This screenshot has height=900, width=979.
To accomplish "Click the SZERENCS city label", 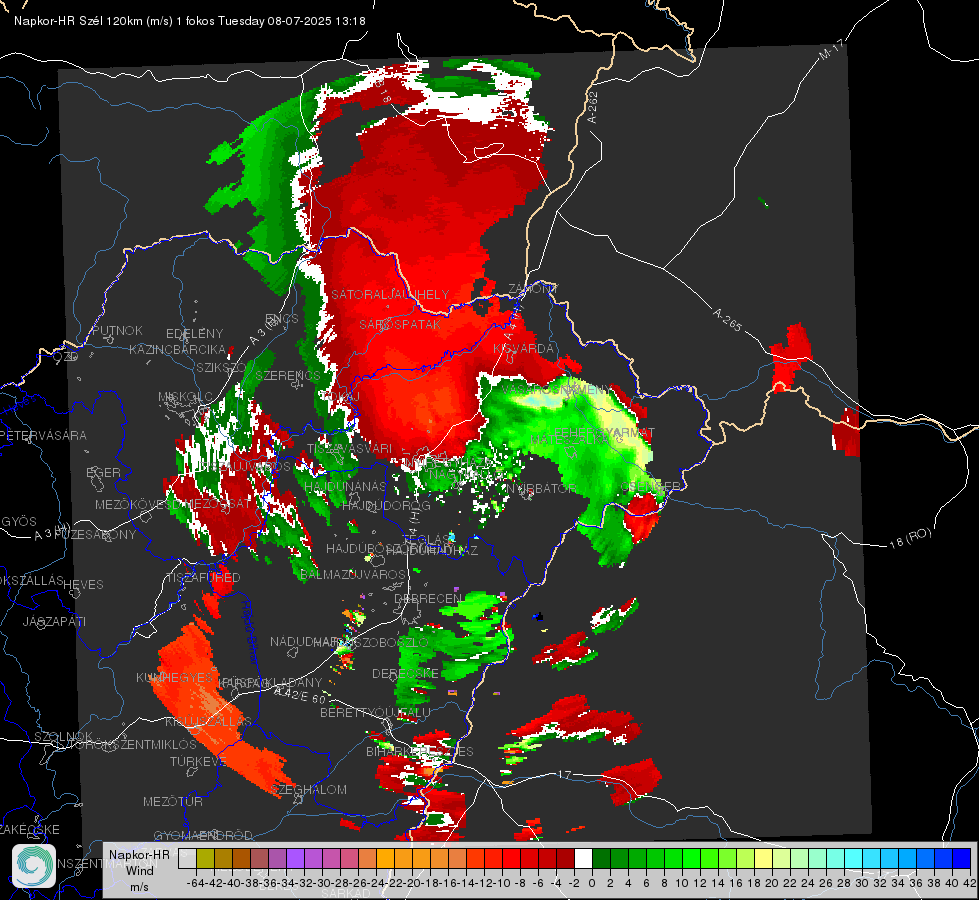I will pyautogui.click(x=288, y=375).
